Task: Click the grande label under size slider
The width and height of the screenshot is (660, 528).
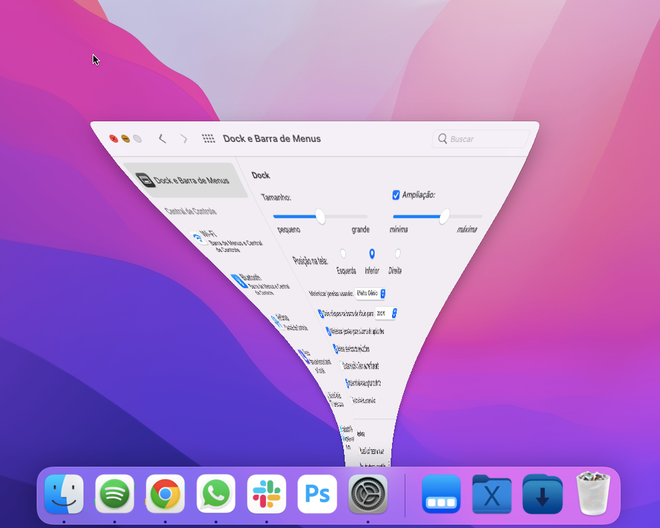Action: click(361, 229)
